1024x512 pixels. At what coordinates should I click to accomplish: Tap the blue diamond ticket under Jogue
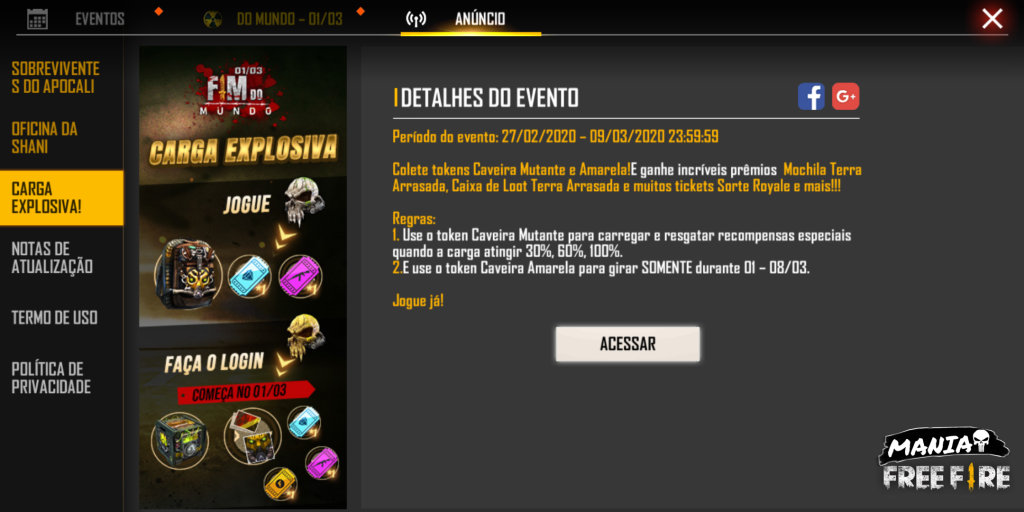249,275
